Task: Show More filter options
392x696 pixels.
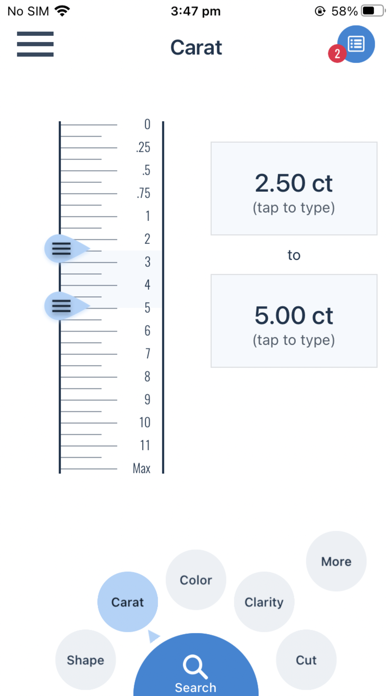Action: (x=336, y=562)
